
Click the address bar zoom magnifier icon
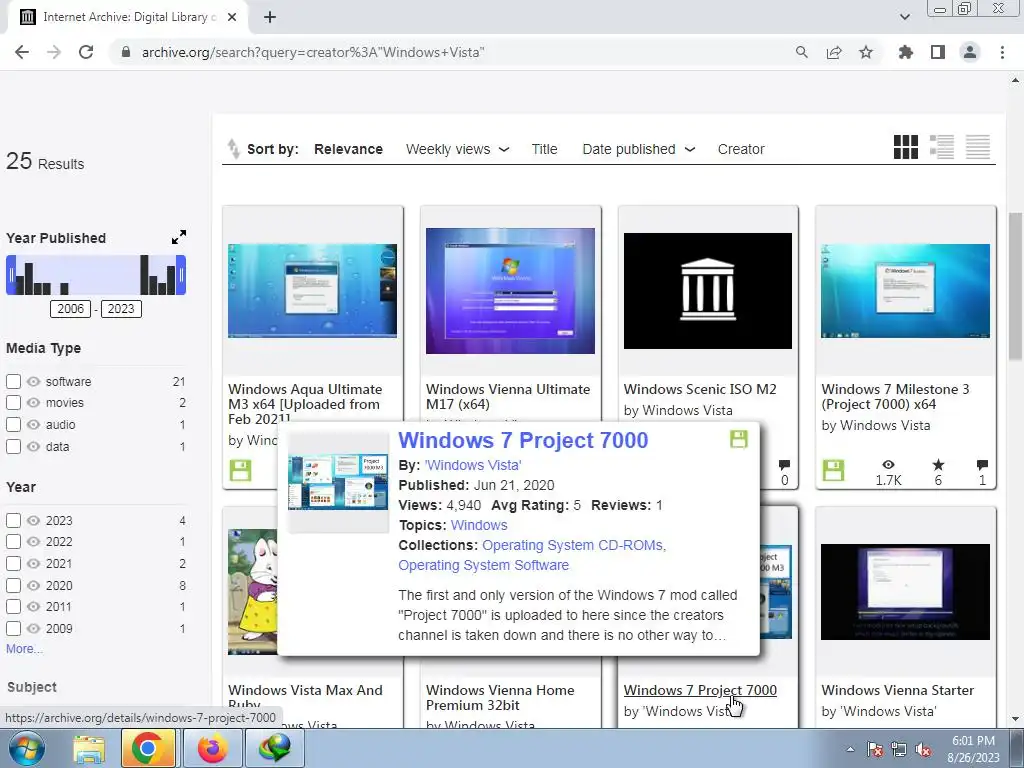pos(801,52)
